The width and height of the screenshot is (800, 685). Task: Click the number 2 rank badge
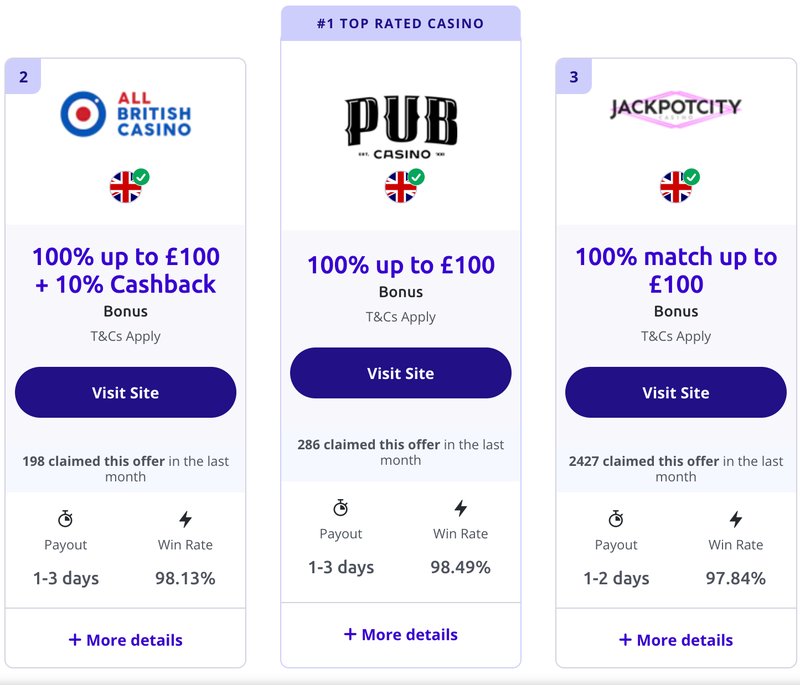pos(22,74)
